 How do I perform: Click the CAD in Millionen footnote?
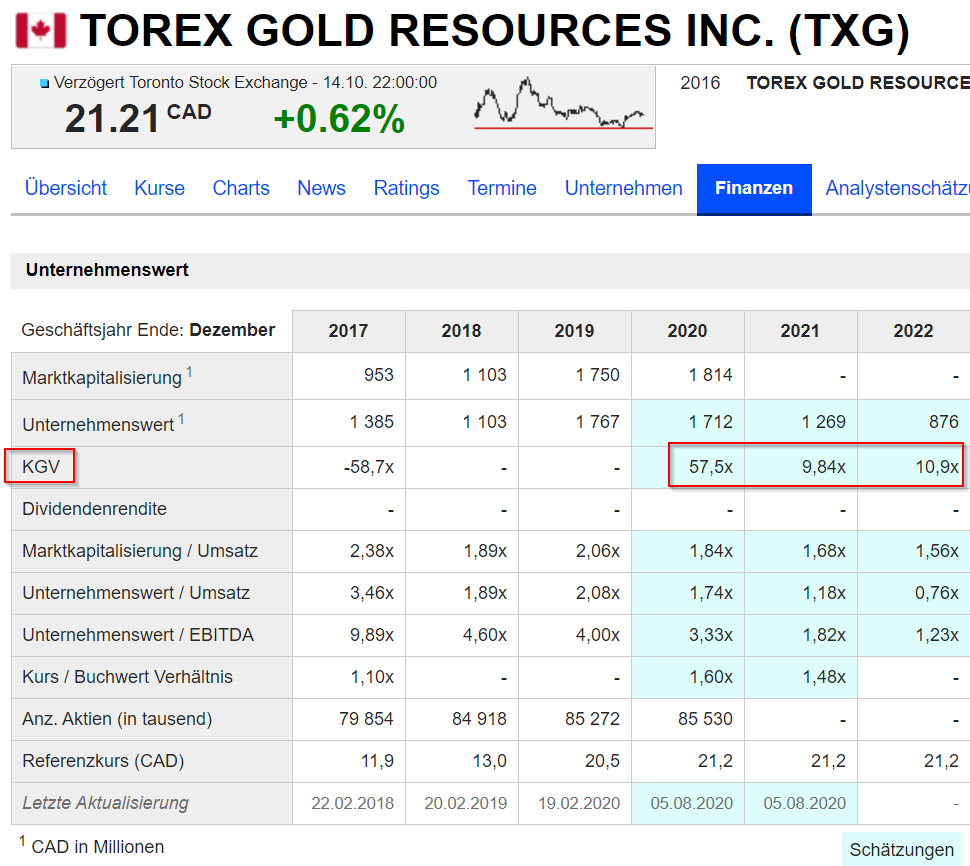click(x=98, y=847)
